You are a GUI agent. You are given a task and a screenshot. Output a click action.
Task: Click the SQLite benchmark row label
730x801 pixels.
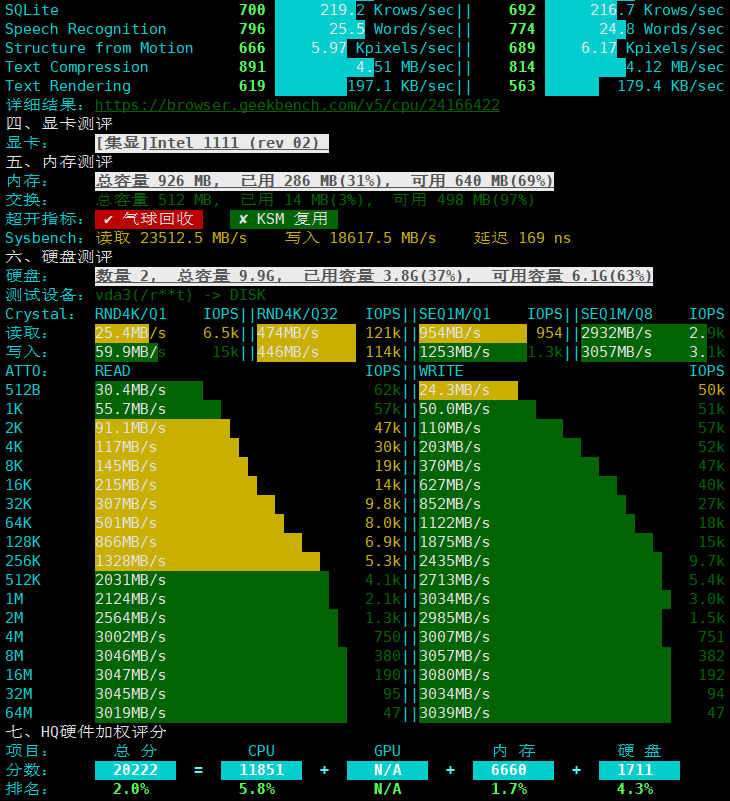pyautogui.click(x=32, y=10)
